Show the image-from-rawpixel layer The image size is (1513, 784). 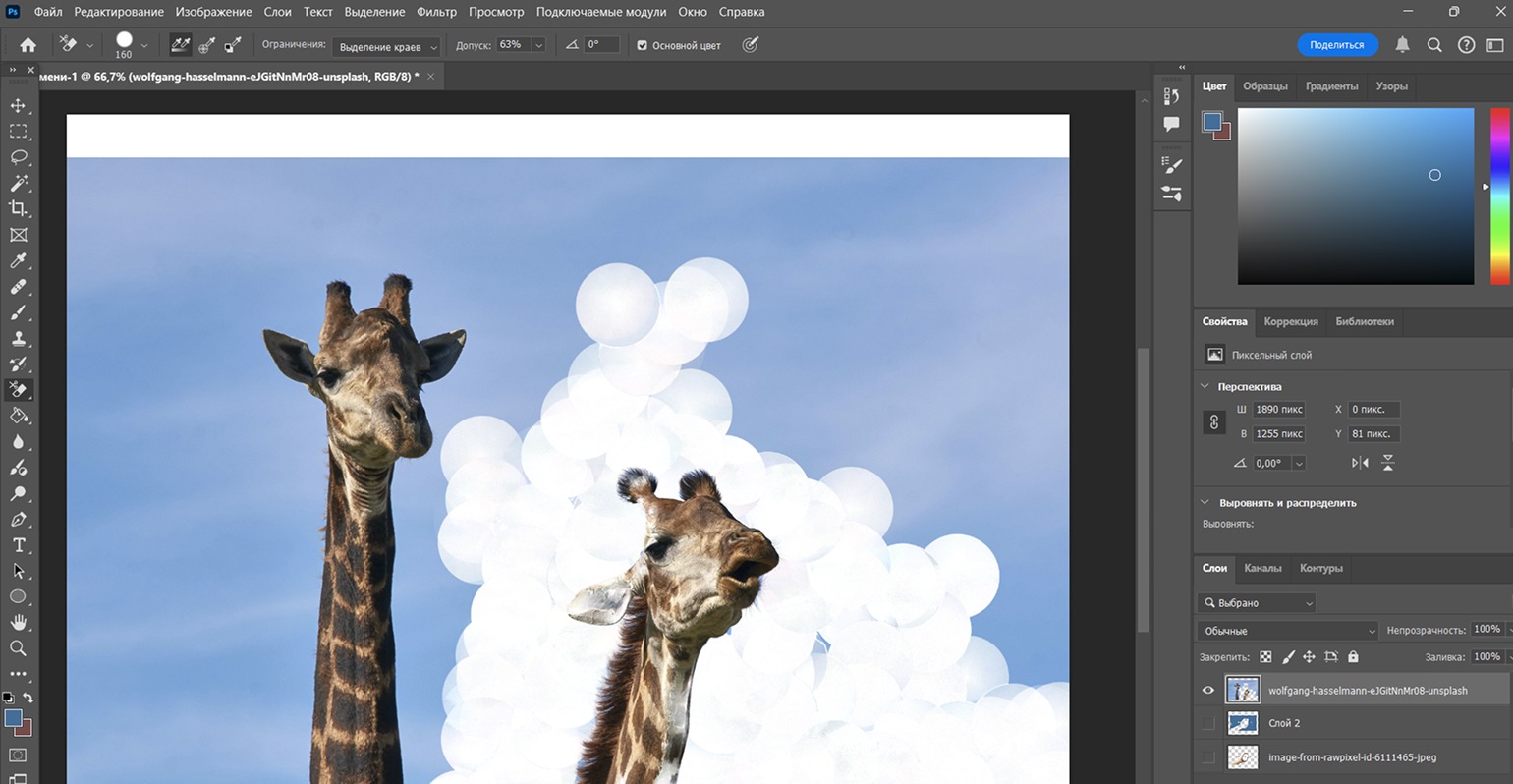1208,757
